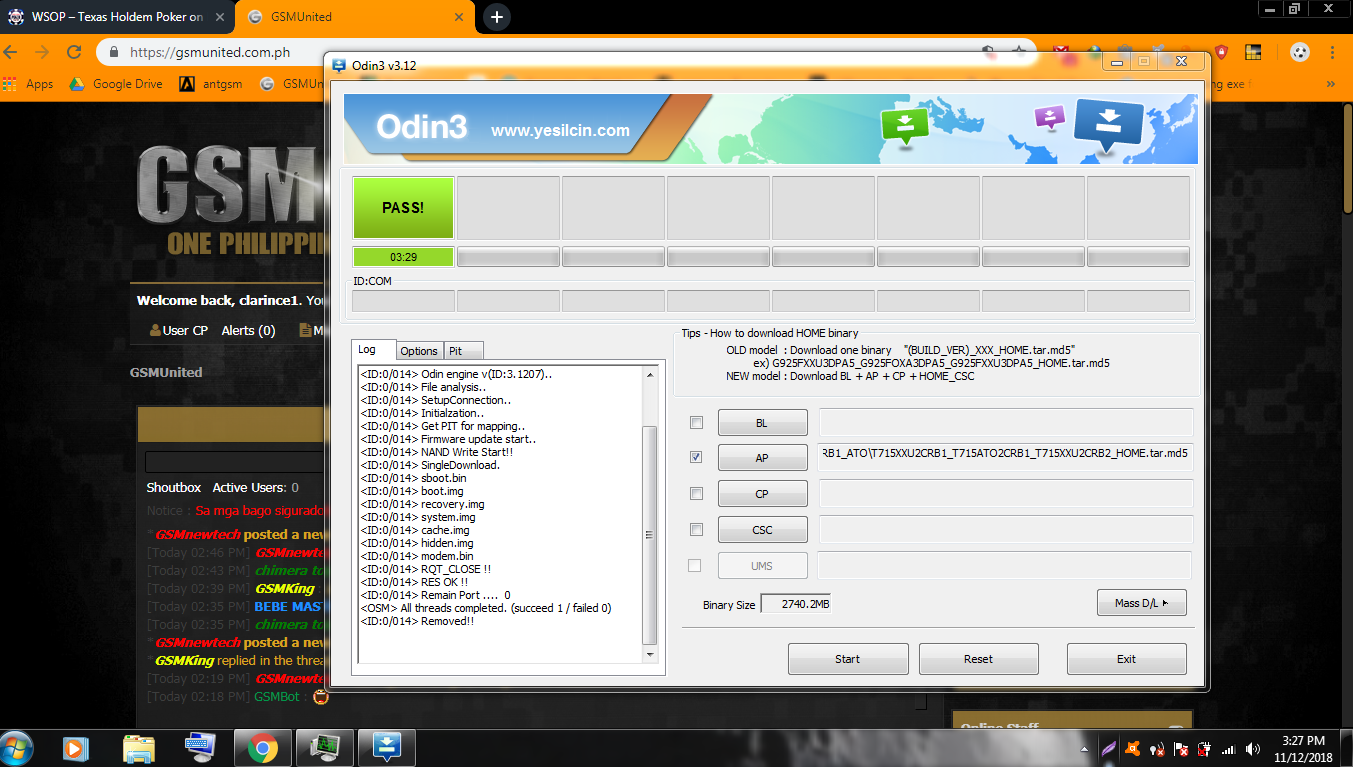Click the 03:29 progress bar
Viewport: 1353px width, 767px height.
pos(403,257)
